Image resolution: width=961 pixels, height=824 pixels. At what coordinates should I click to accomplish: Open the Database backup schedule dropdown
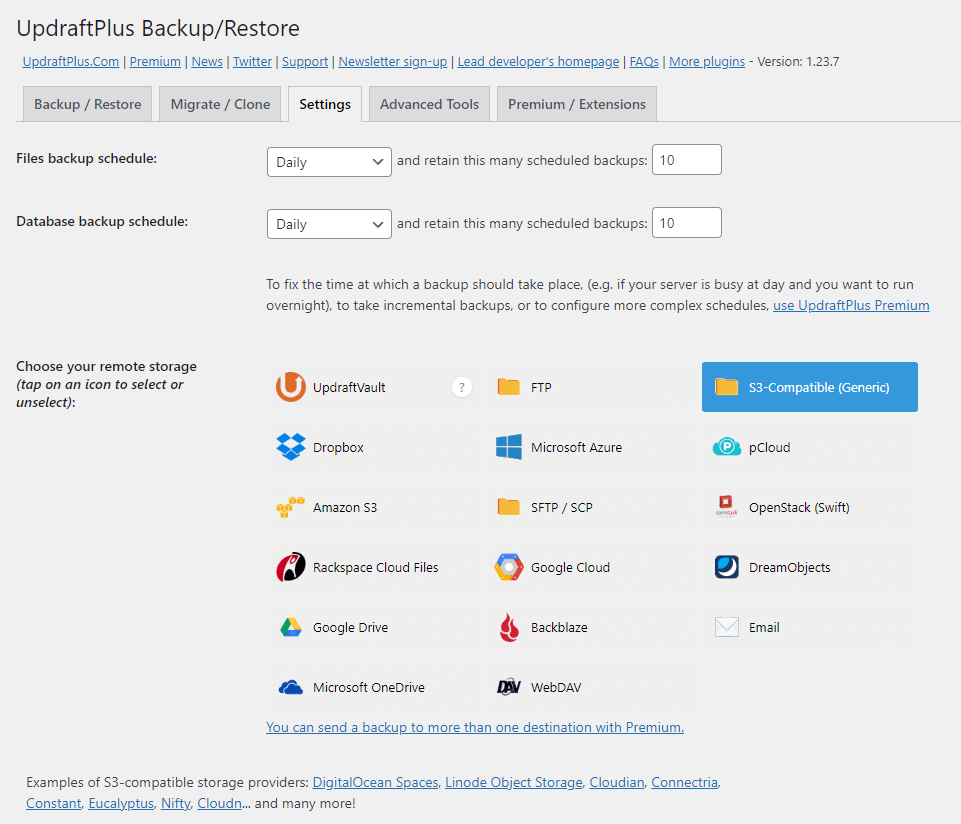click(329, 224)
